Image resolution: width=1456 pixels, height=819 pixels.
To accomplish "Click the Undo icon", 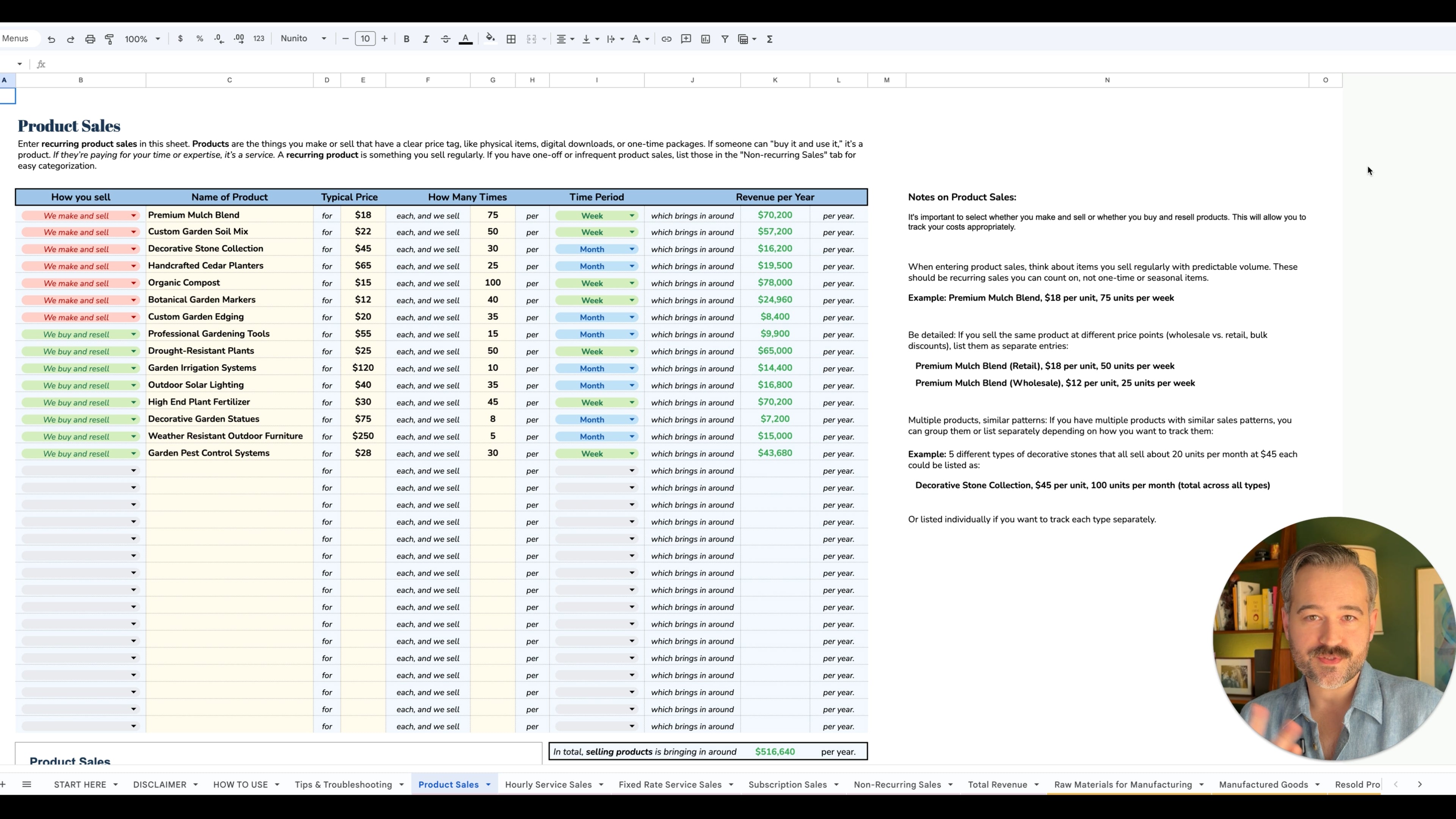I will (52, 39).
